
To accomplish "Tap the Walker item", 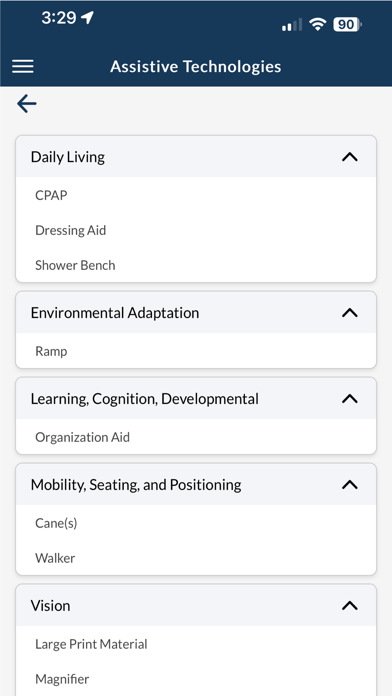I will pyautogui.click(x=196, y=558).
